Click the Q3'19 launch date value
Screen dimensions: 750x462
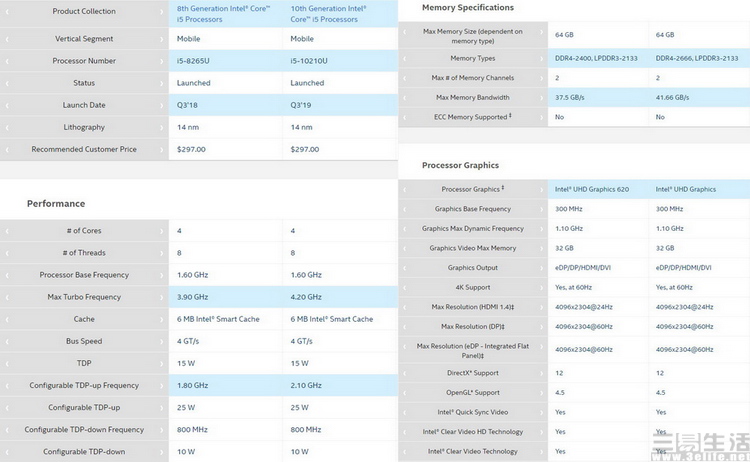point(300,105)
